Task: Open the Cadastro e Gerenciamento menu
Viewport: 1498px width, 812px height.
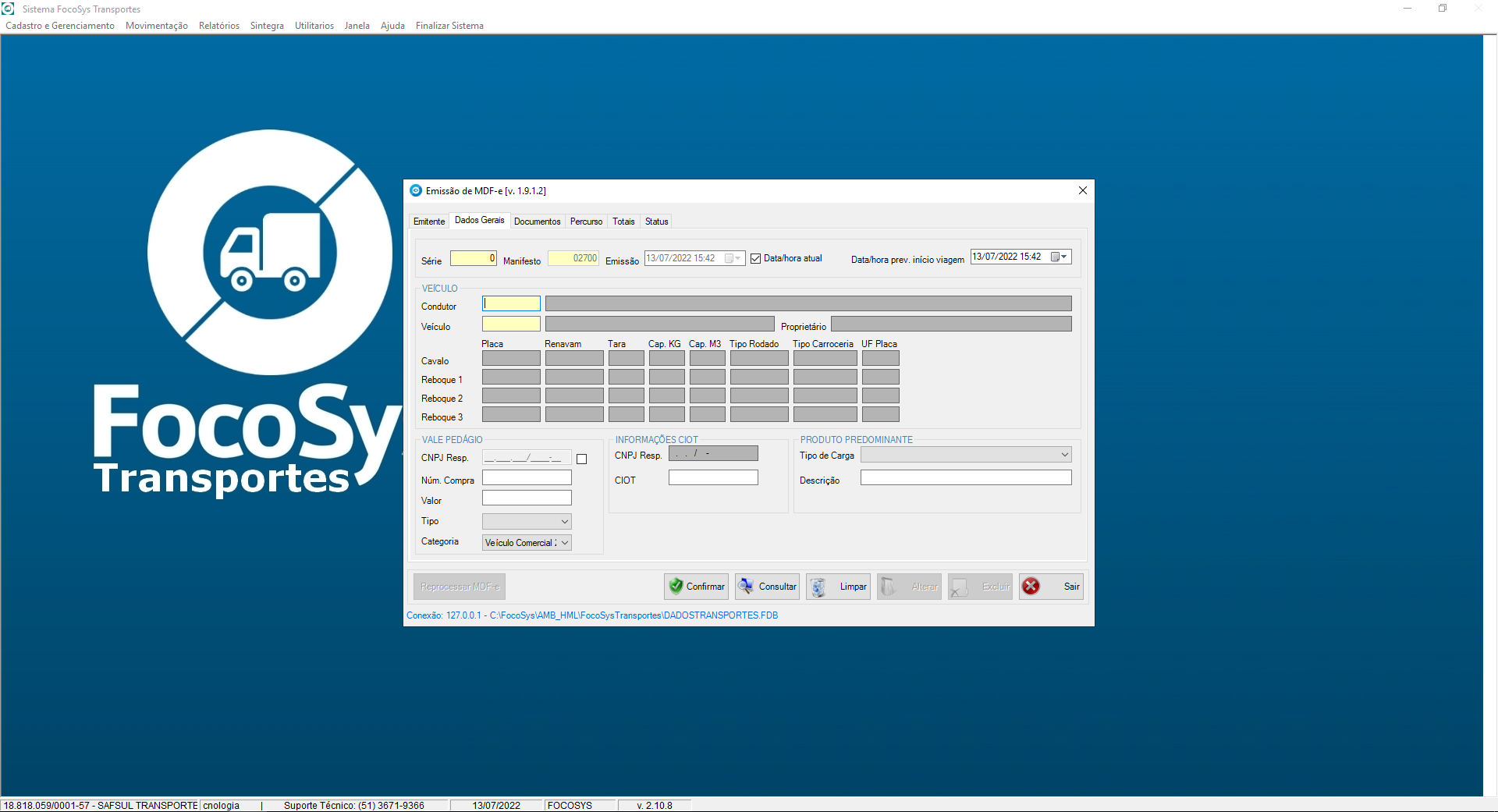Action: tap(60, 26)
